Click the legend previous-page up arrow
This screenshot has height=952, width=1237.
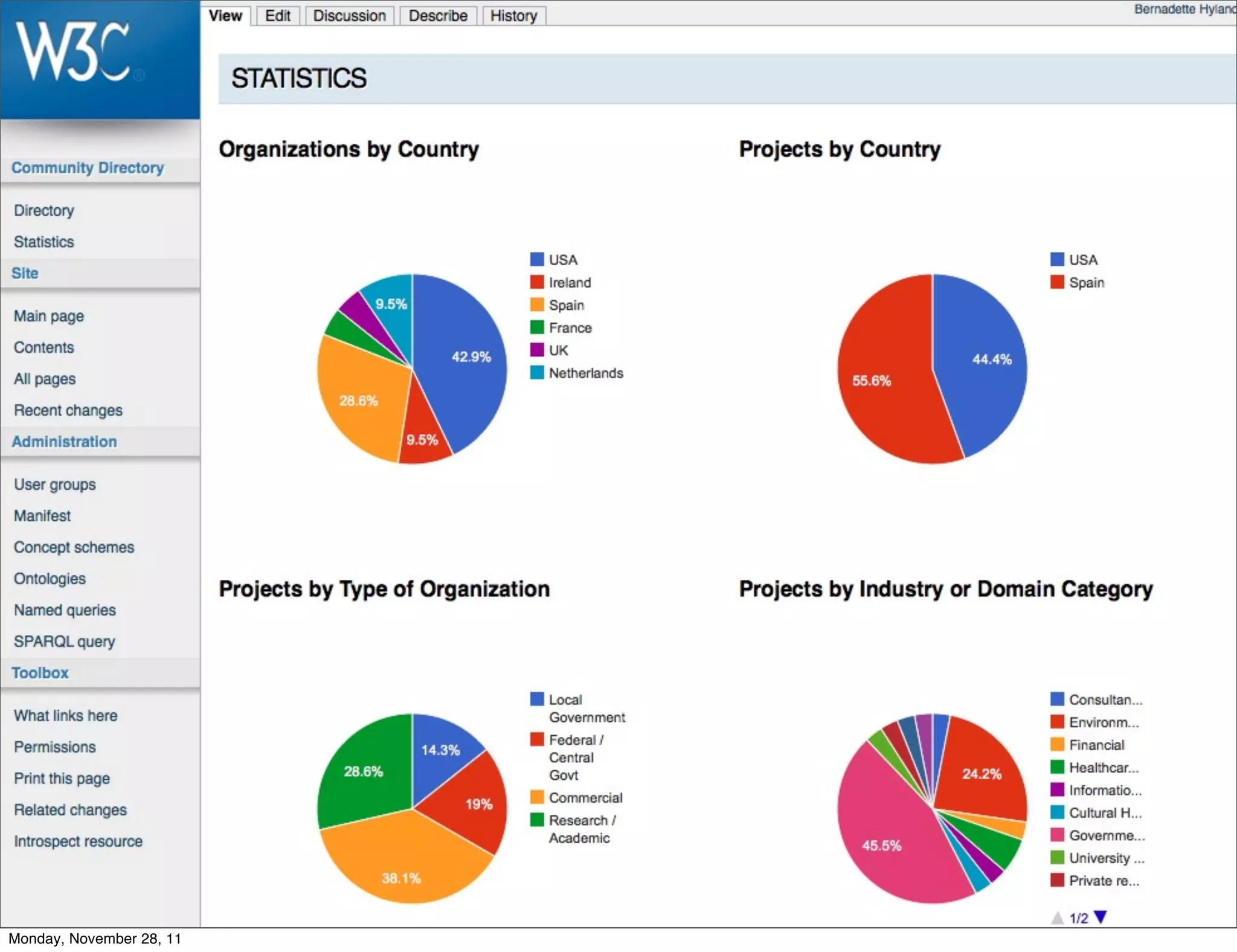(x=1057, y=918)
